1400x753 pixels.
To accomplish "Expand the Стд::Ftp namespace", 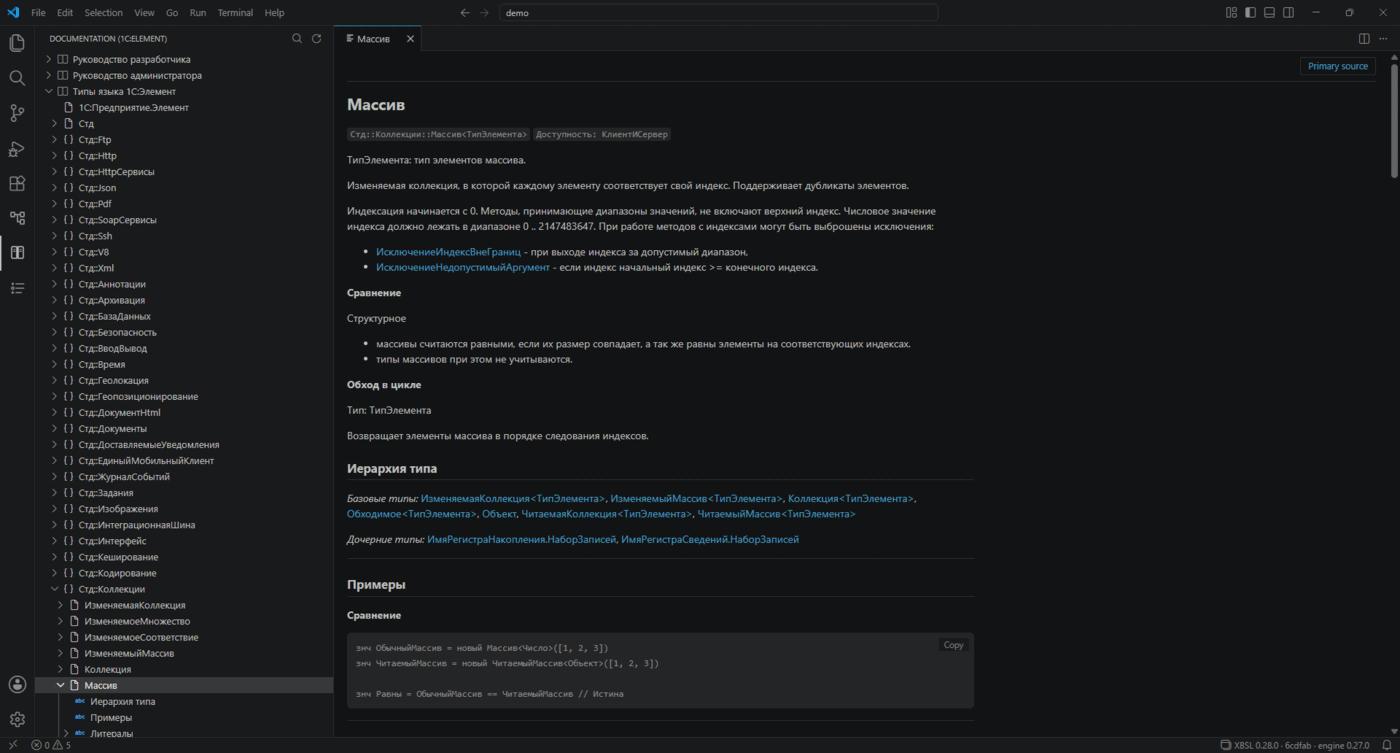I will 55,140.
